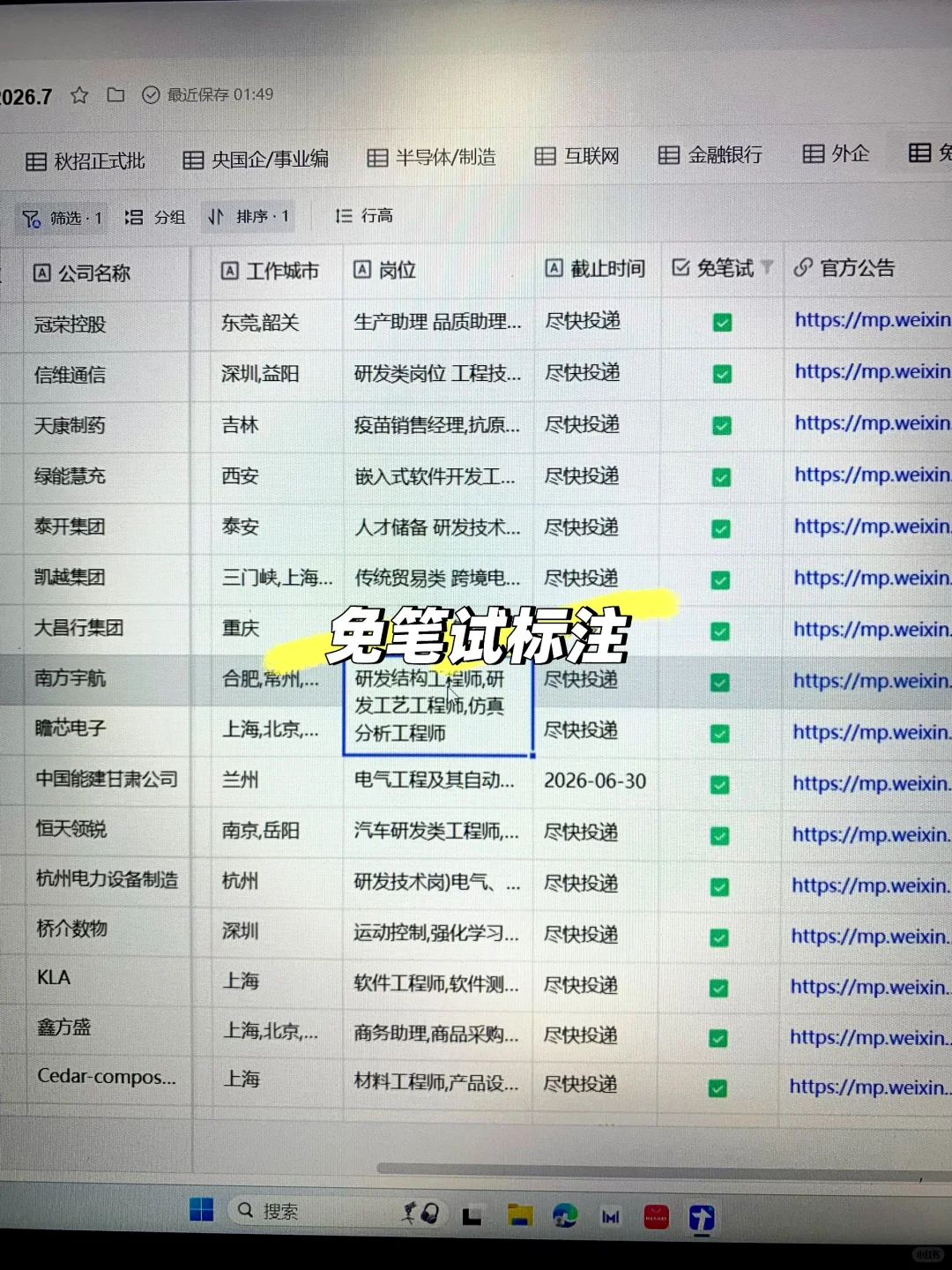Open the weixin link for 天康制药
The width and height of the screenshot is (952, 1270).
point(872,423)
